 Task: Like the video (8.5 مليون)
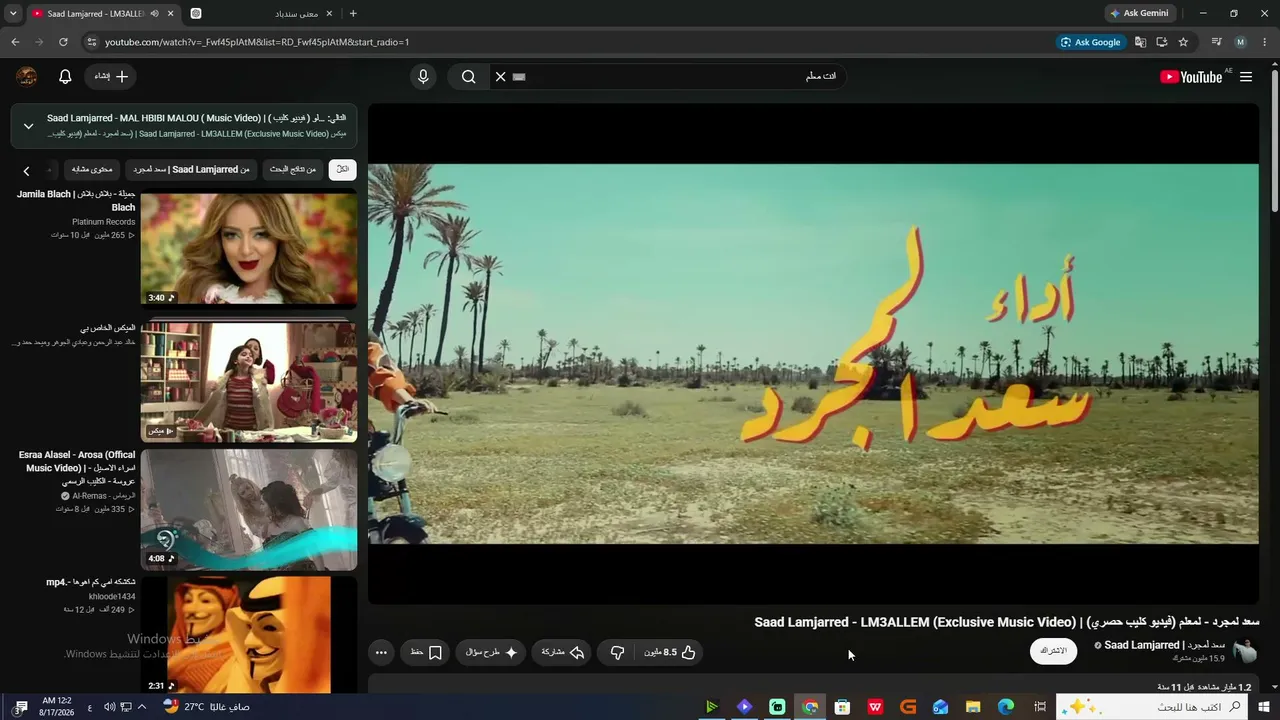pos(670,652)
